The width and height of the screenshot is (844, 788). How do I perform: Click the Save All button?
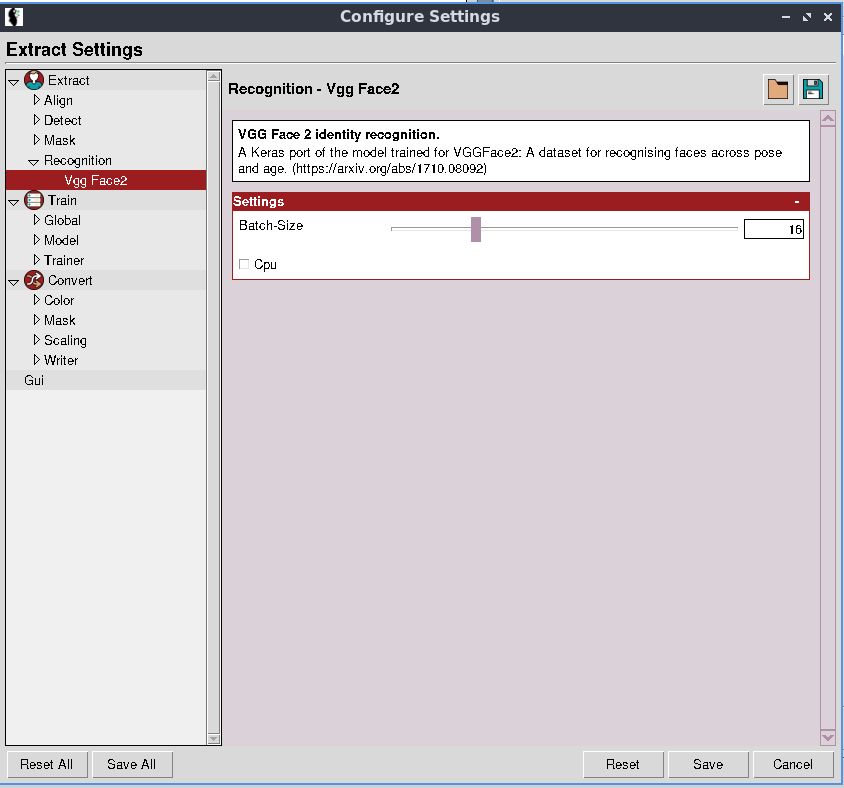132,764
